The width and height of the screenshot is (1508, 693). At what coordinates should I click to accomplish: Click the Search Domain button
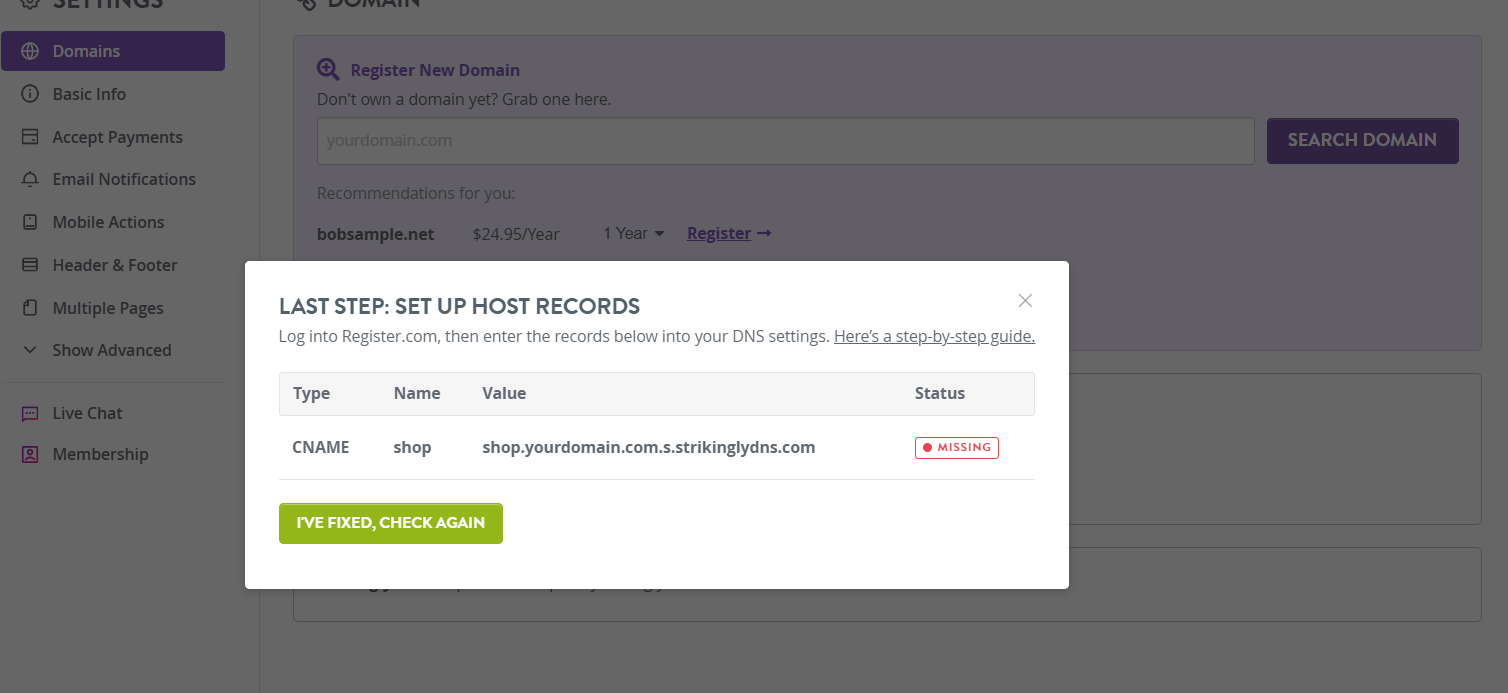click(x=1362, y=141)
